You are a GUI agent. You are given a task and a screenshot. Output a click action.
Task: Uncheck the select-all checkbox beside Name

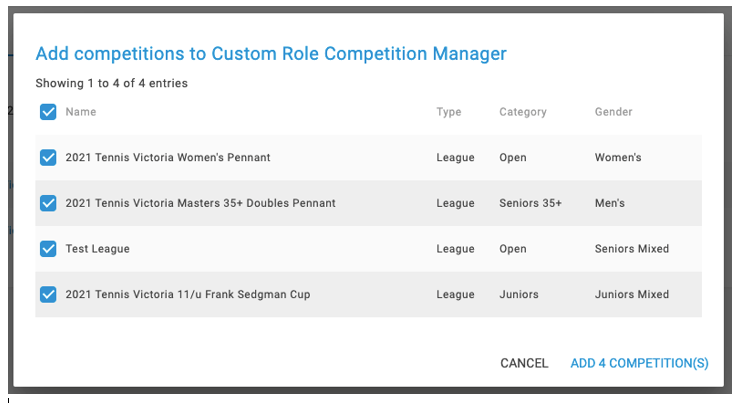(x=48, y=112)
